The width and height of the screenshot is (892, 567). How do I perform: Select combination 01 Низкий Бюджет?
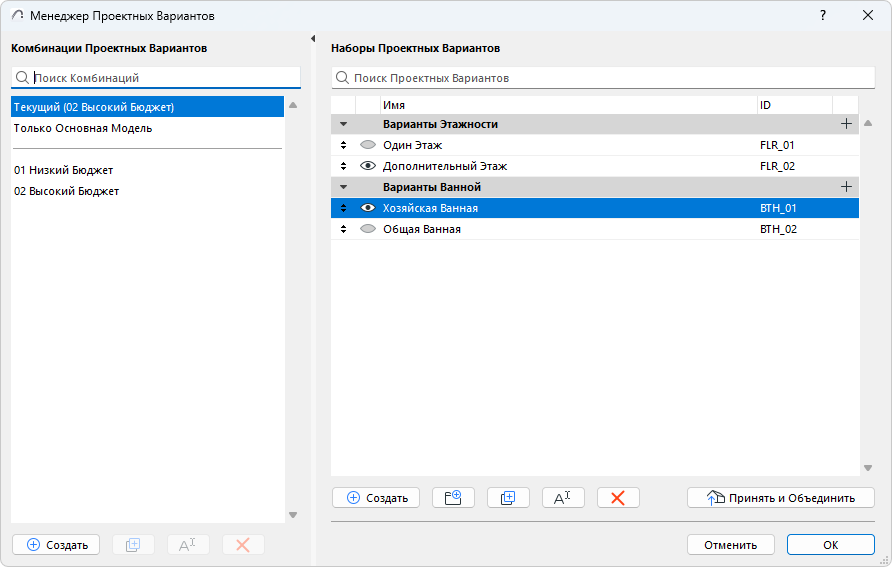pyautogui.click(x=63, y=170)
